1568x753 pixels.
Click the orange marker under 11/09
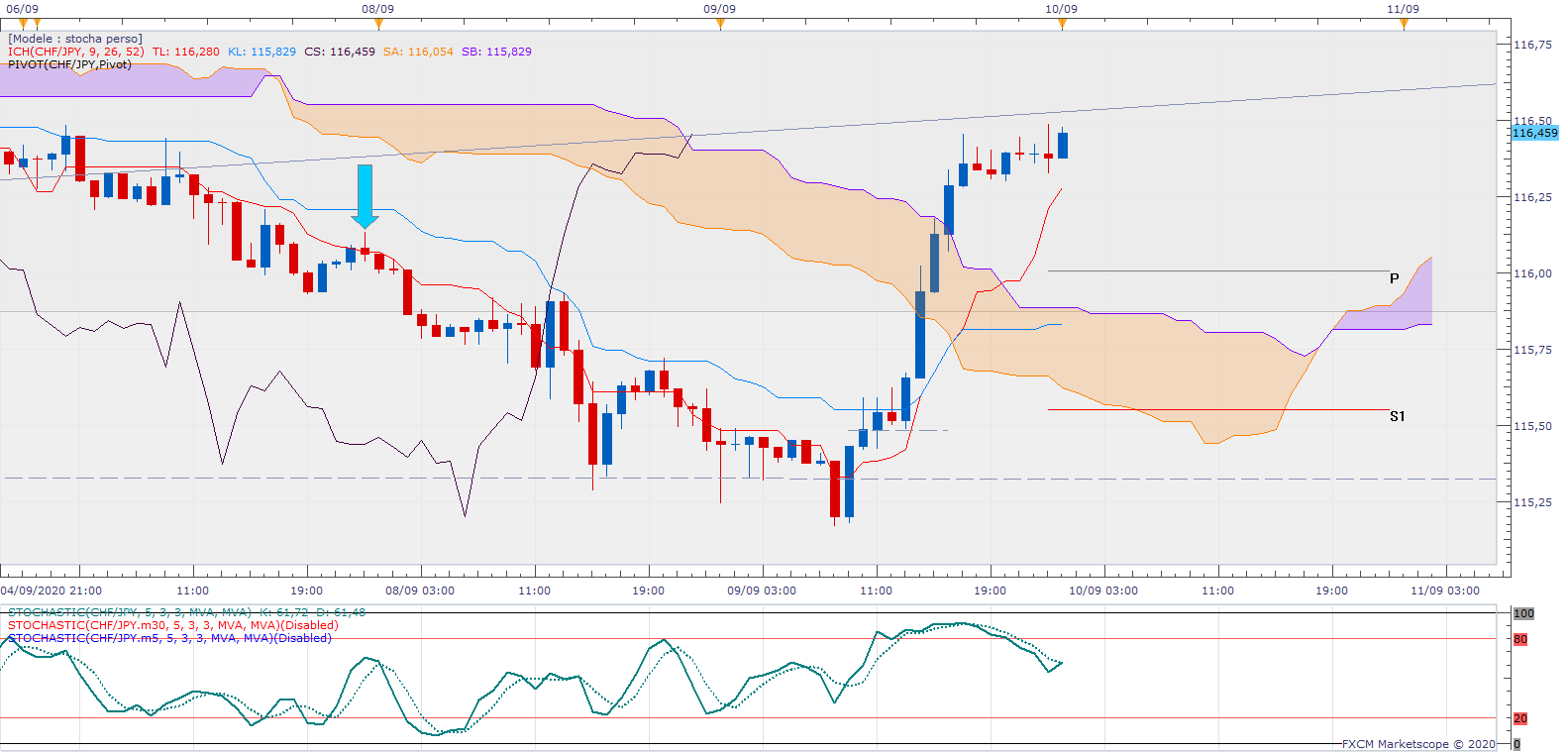click(x=1404, y=24)
